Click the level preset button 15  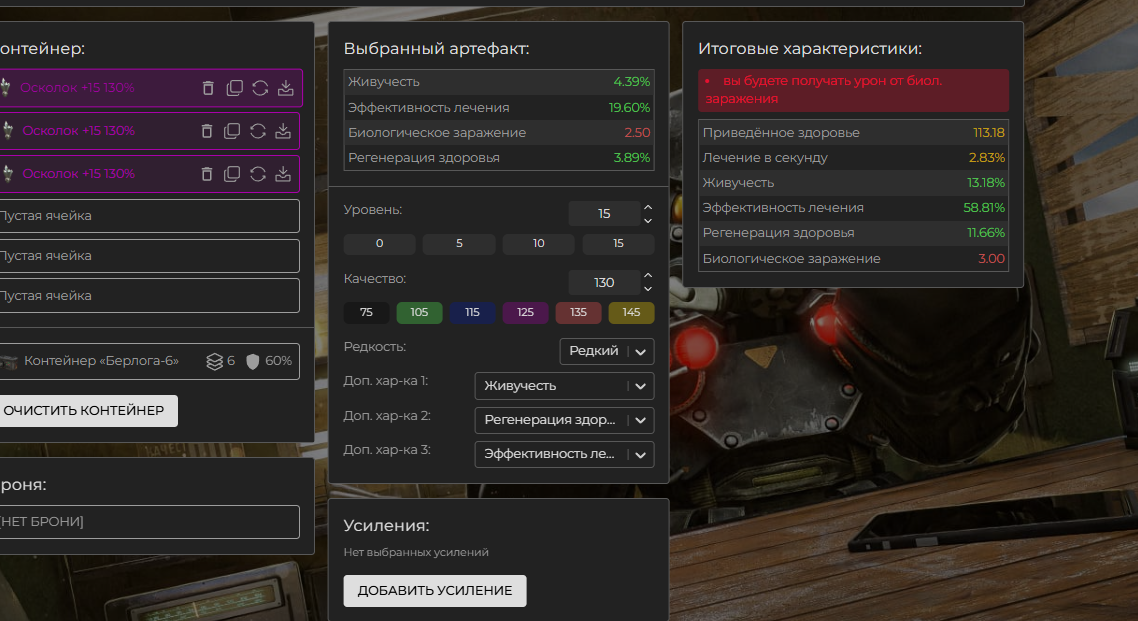point(618,244)
